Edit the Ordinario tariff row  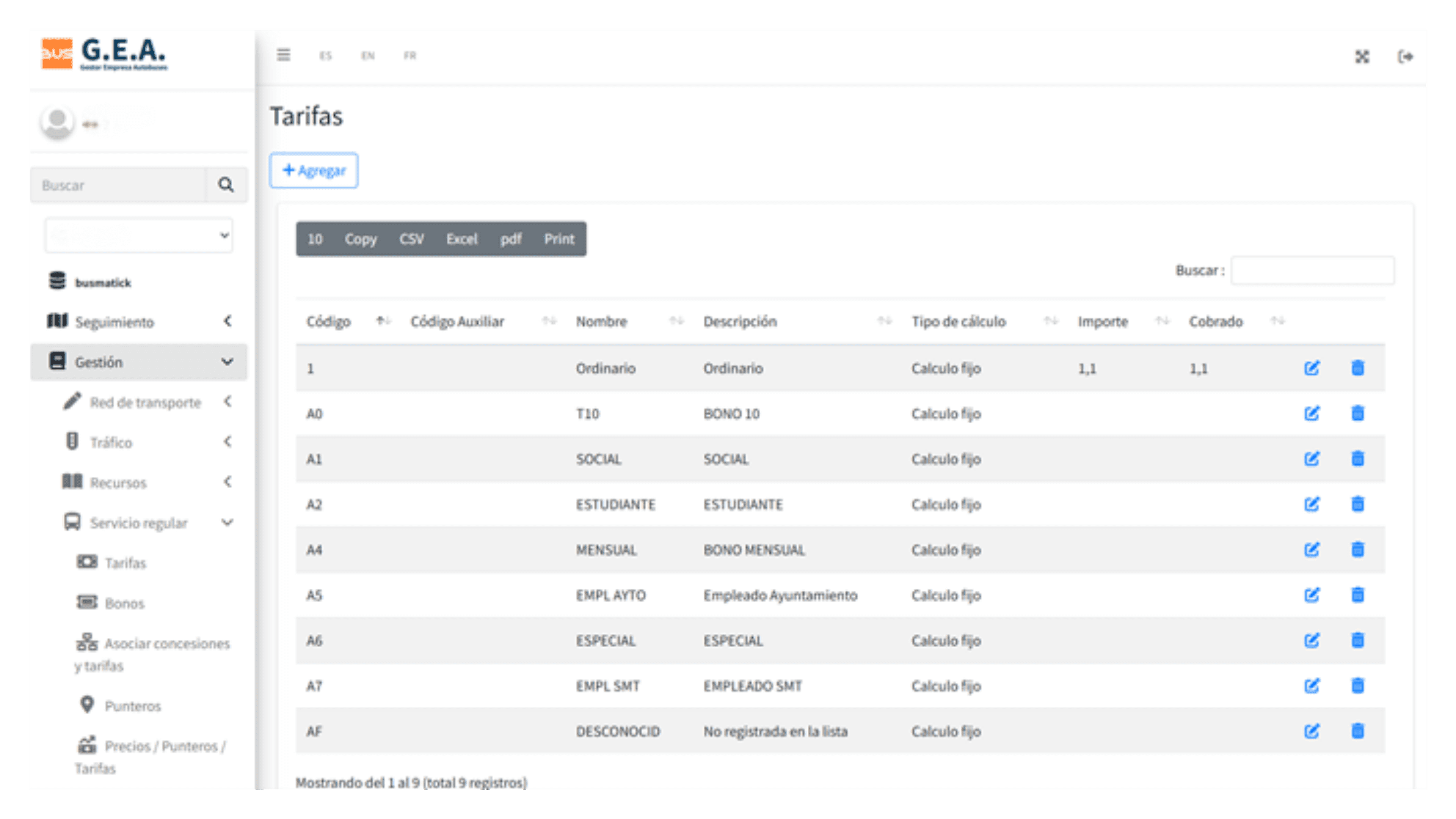(x=1312, y=368)
